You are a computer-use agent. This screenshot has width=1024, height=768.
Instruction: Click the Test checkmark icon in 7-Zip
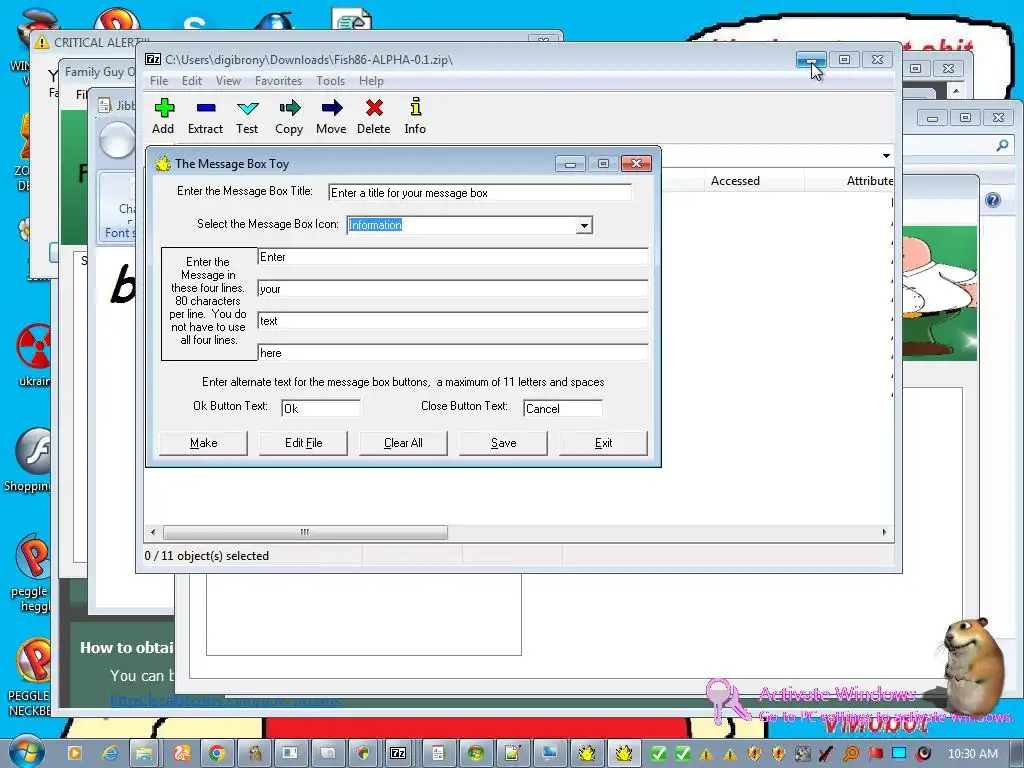coord(248,108)
